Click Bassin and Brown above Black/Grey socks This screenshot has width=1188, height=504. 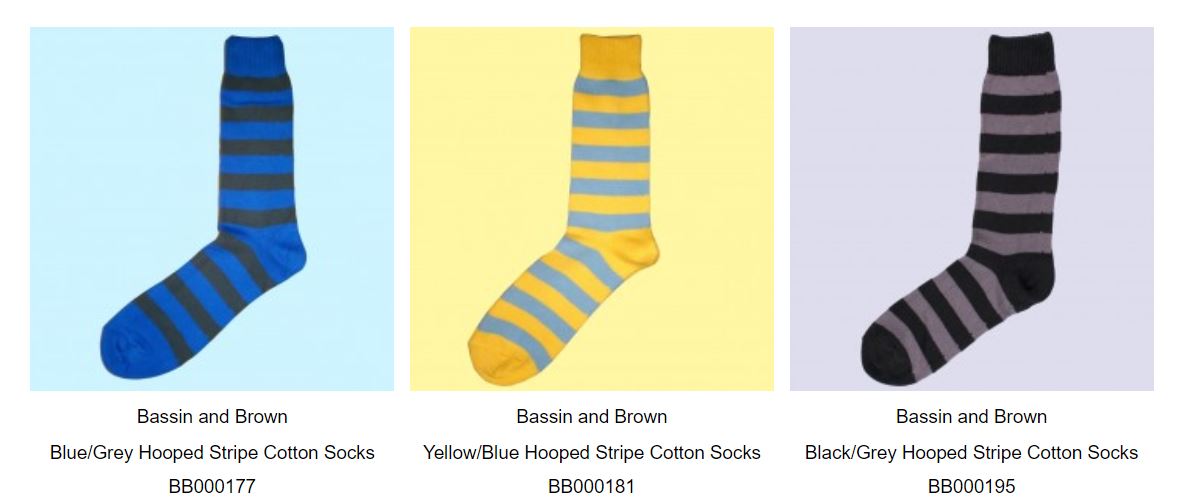(x=971, y=416)
